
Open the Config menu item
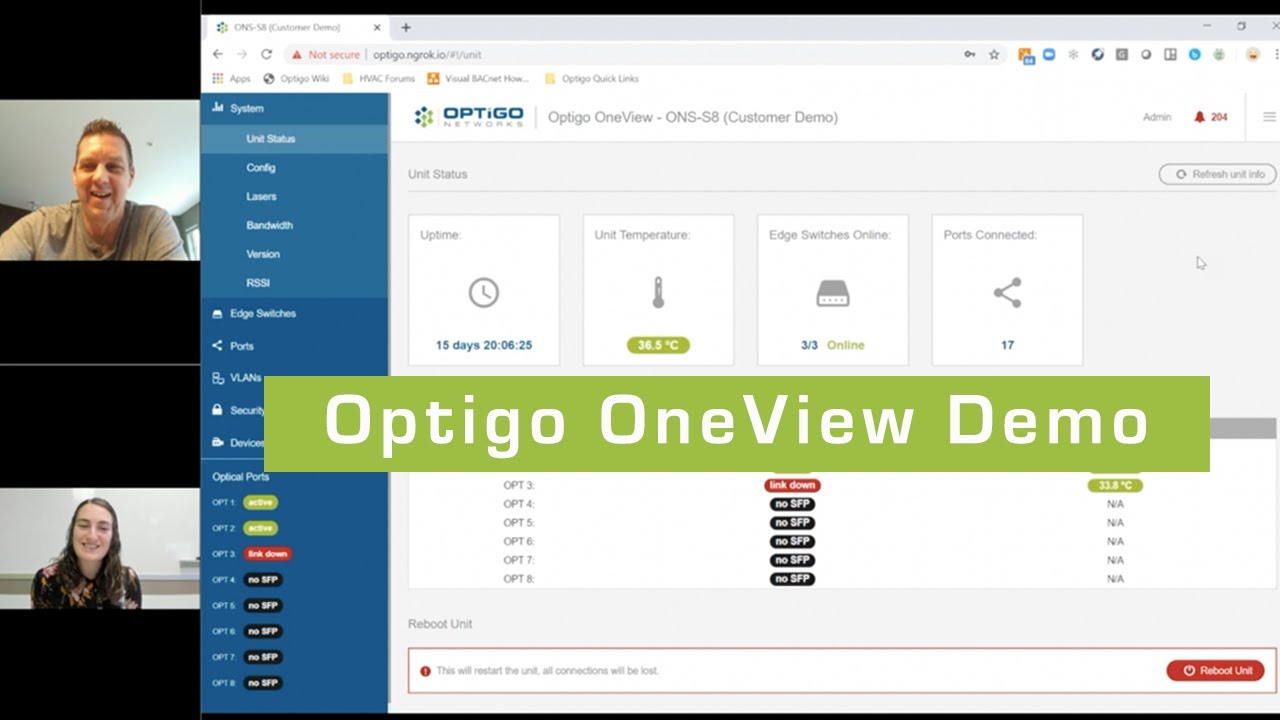(261, 168)
